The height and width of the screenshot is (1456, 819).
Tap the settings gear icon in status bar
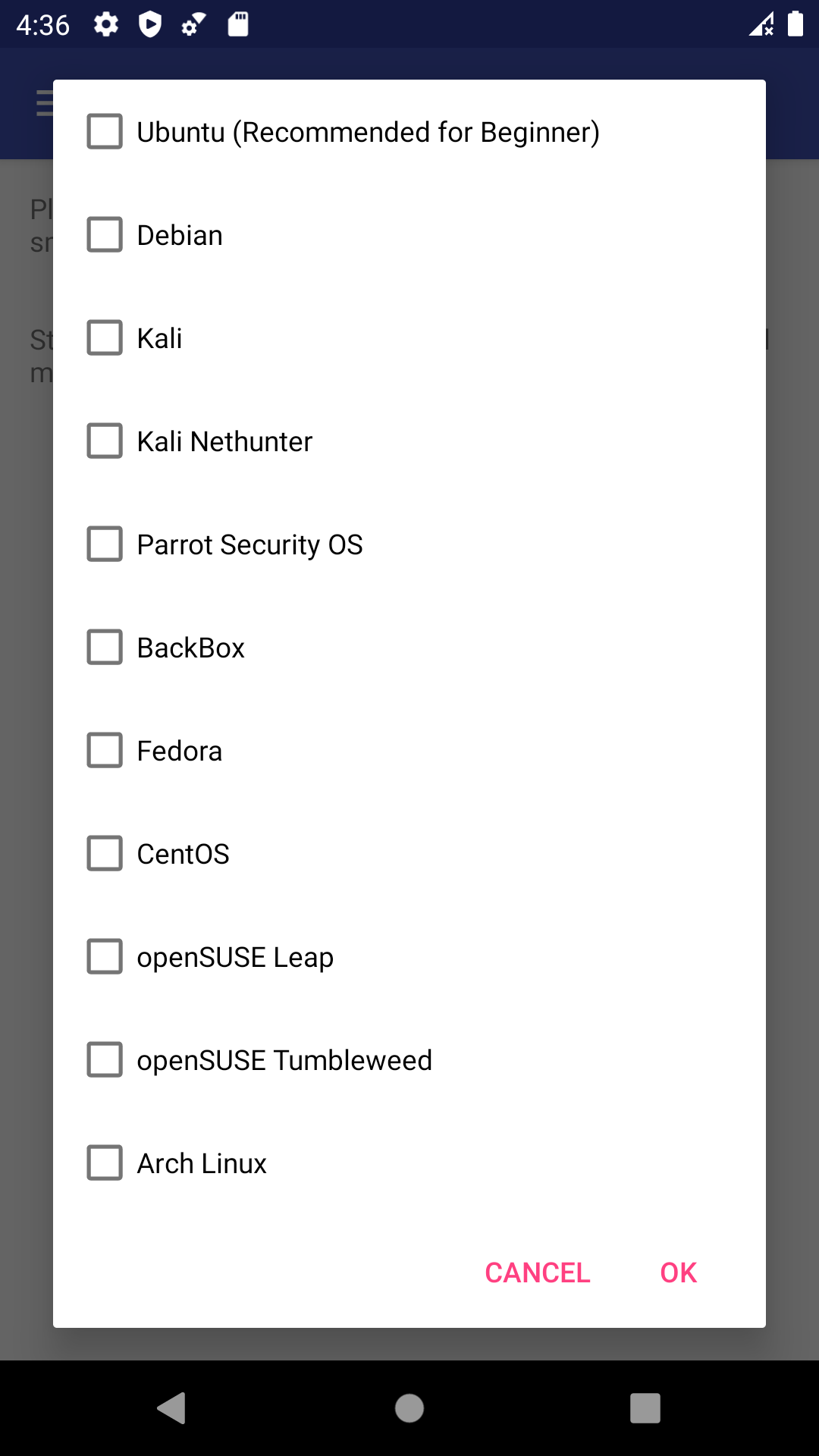click(x=106, y=24)
